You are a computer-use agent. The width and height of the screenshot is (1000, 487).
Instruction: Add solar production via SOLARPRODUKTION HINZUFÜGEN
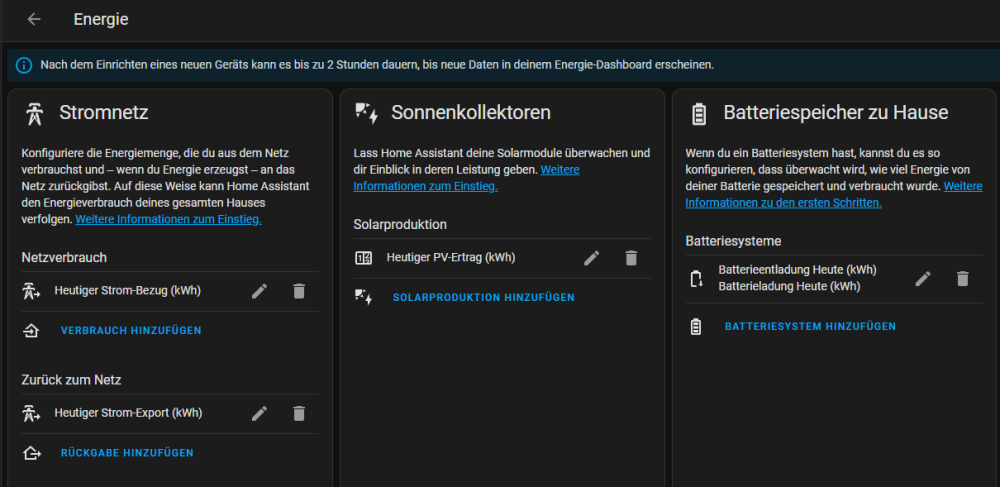click(x=483, y=297)
